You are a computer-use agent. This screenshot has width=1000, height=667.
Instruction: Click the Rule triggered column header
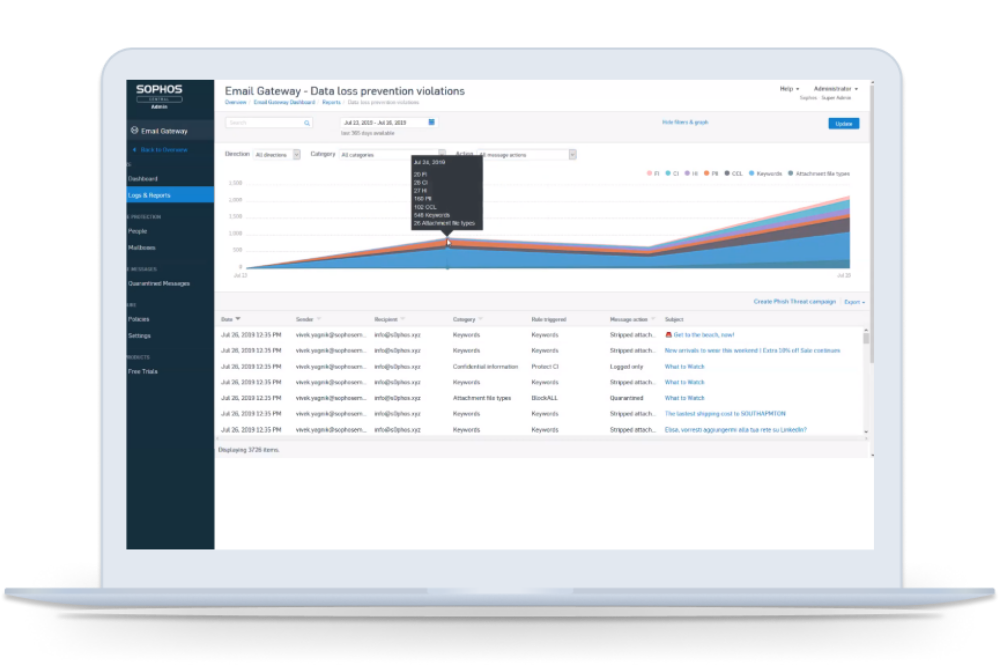coord(548,319)
